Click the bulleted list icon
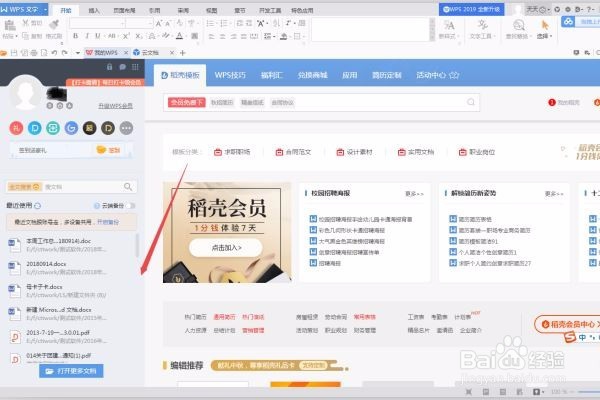The image size is (600, 400). point(210,23)
